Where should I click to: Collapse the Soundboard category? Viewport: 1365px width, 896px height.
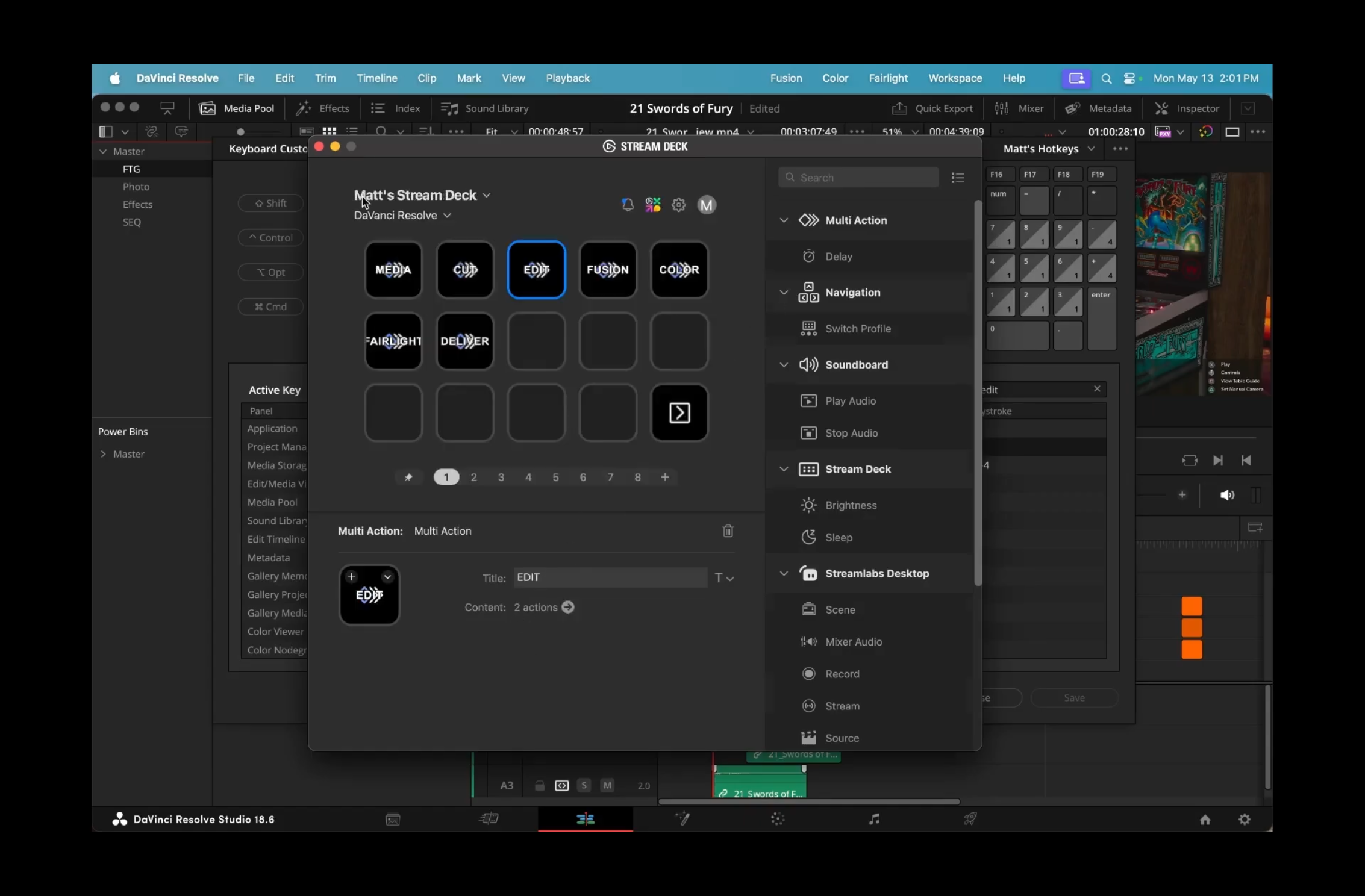pos(784,364)
